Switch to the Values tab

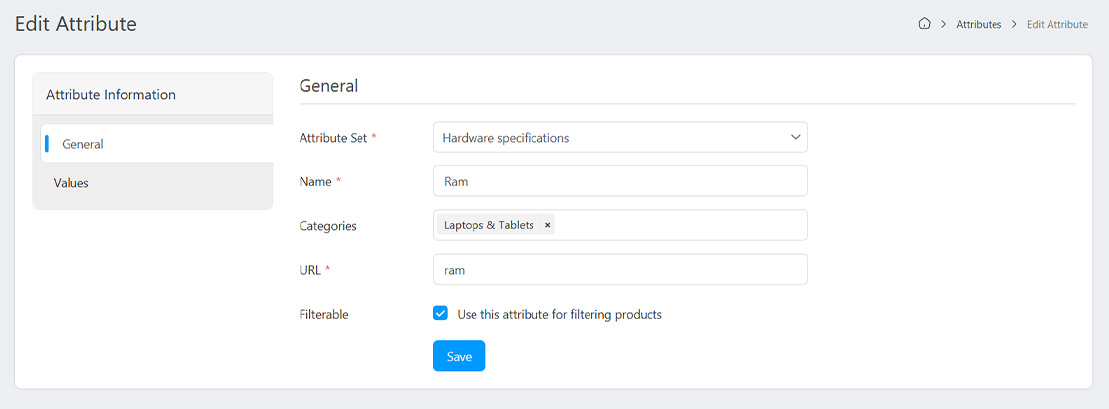click(x=71, y=183)
